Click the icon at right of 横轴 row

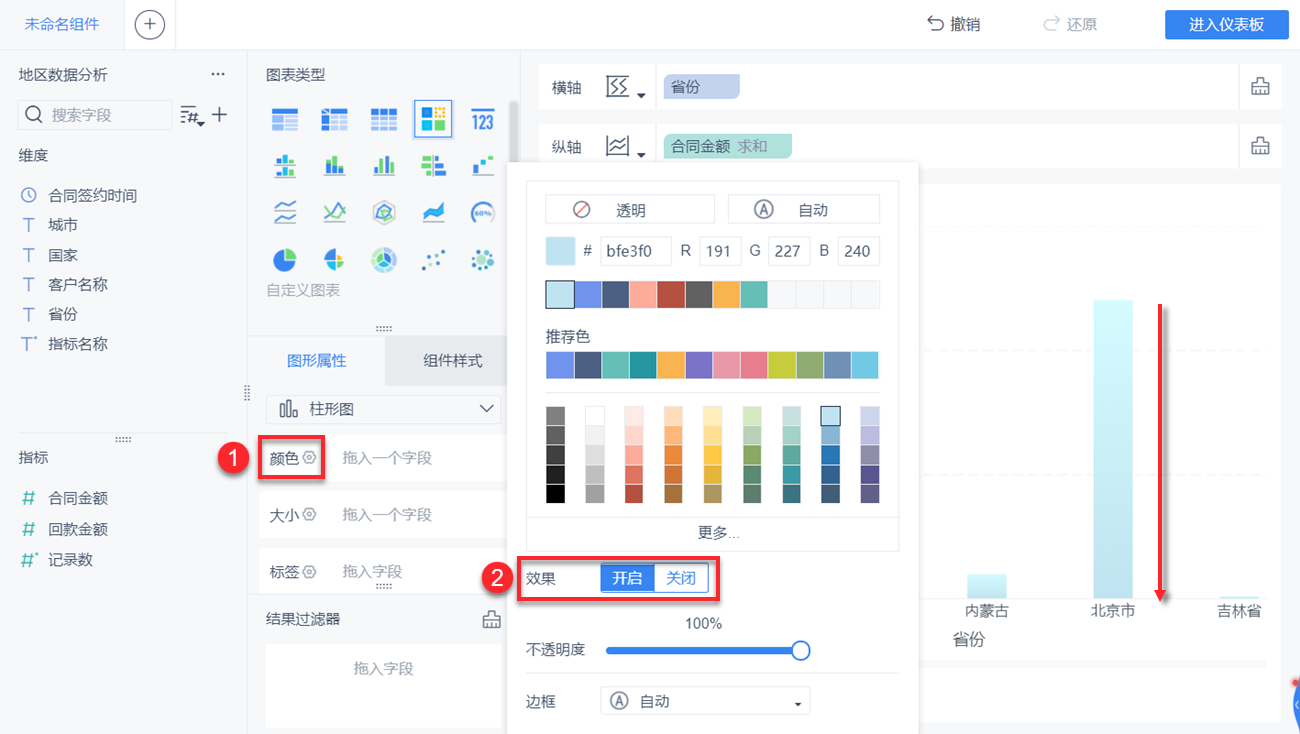1260,87
